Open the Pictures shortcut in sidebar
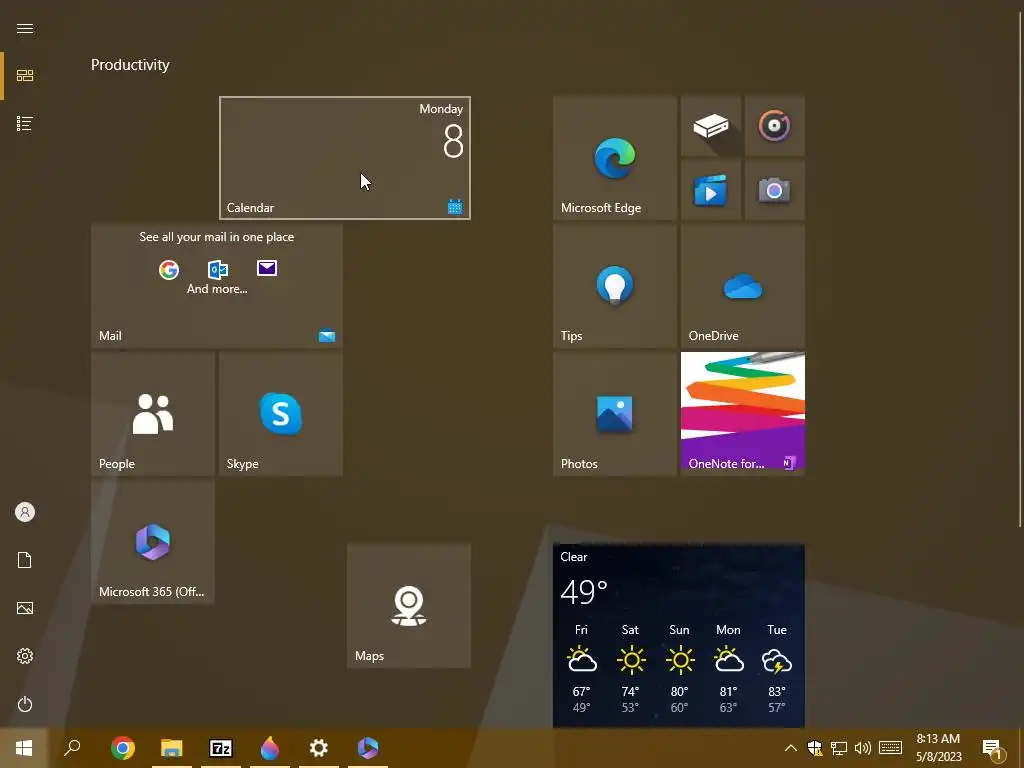 [x=25, y=608]
